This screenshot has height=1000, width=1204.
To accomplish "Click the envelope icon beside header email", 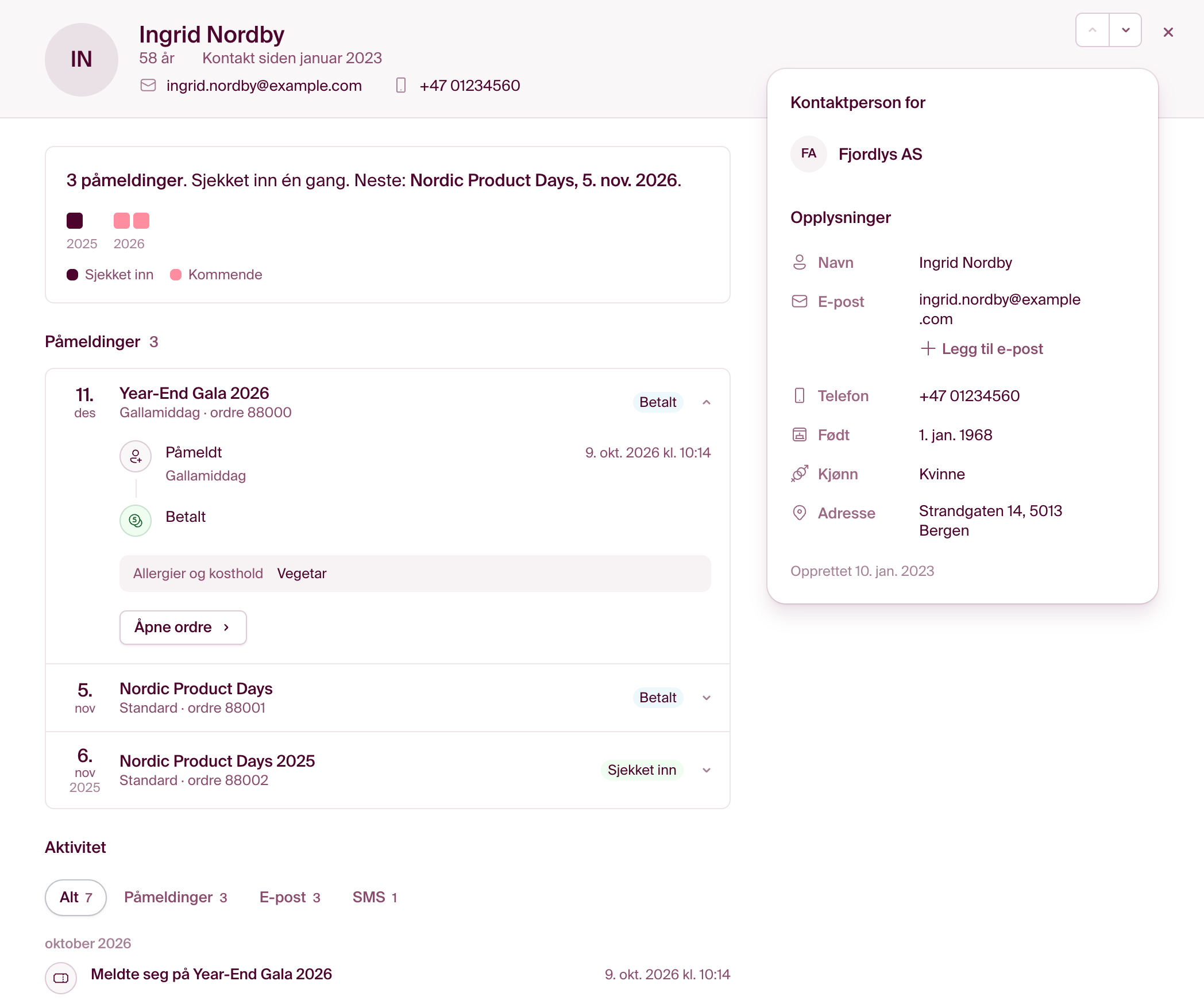I will 148,86.
